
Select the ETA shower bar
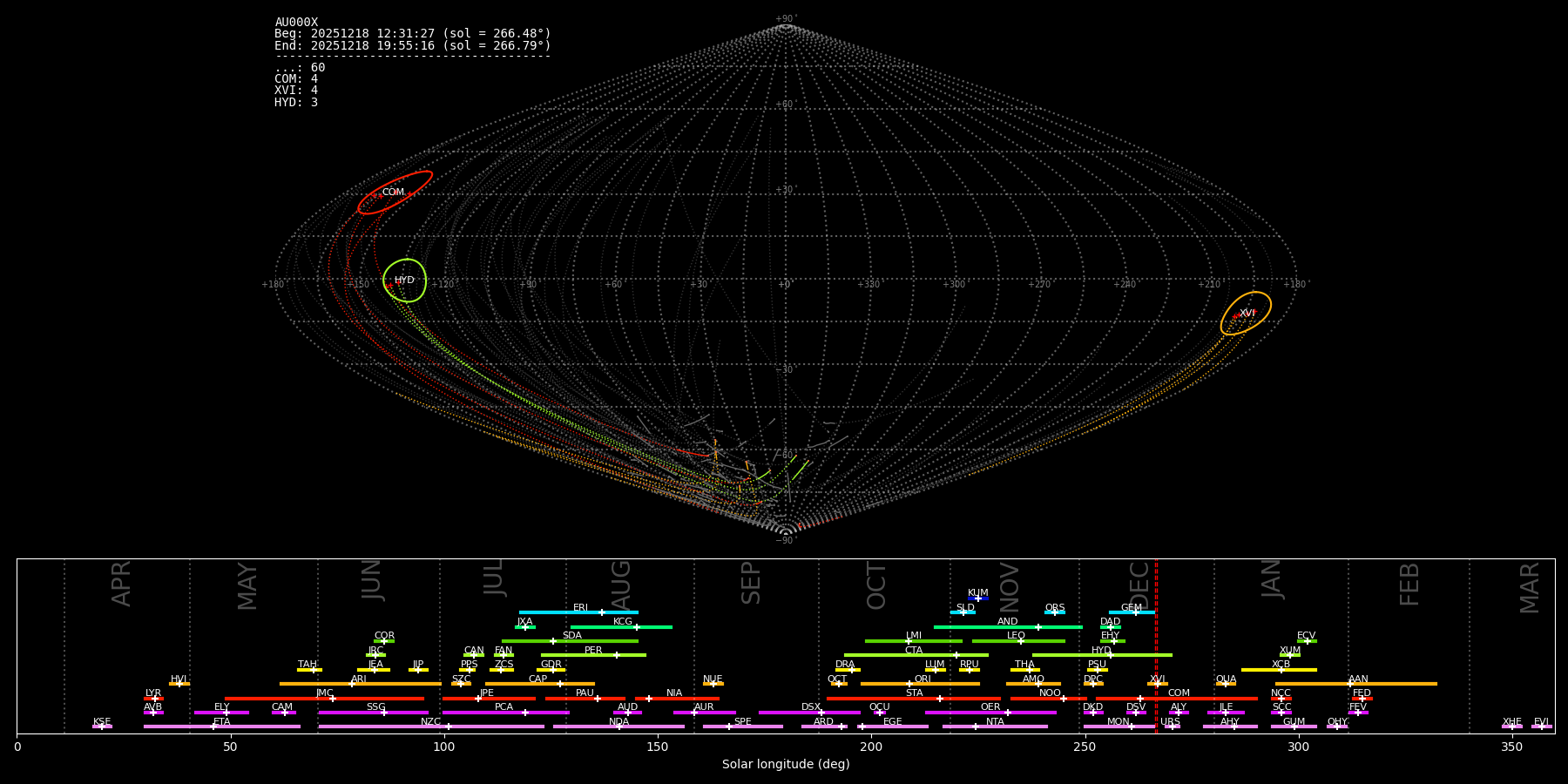click(221, 727)
